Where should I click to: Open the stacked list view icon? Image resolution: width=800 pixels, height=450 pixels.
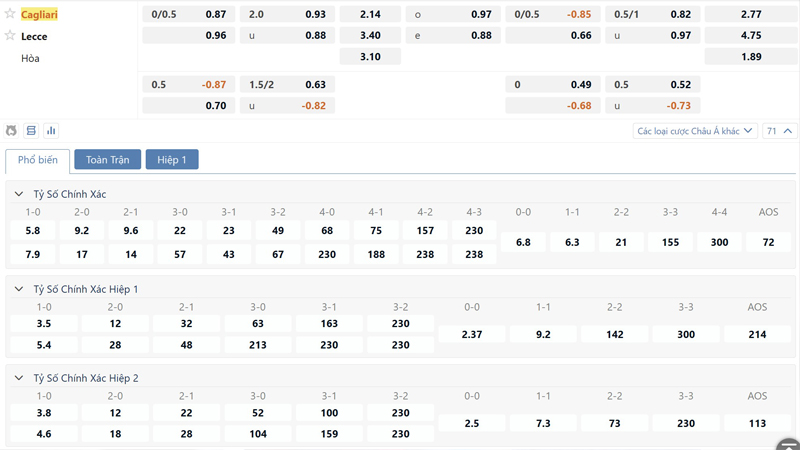[x=31, y=131]
